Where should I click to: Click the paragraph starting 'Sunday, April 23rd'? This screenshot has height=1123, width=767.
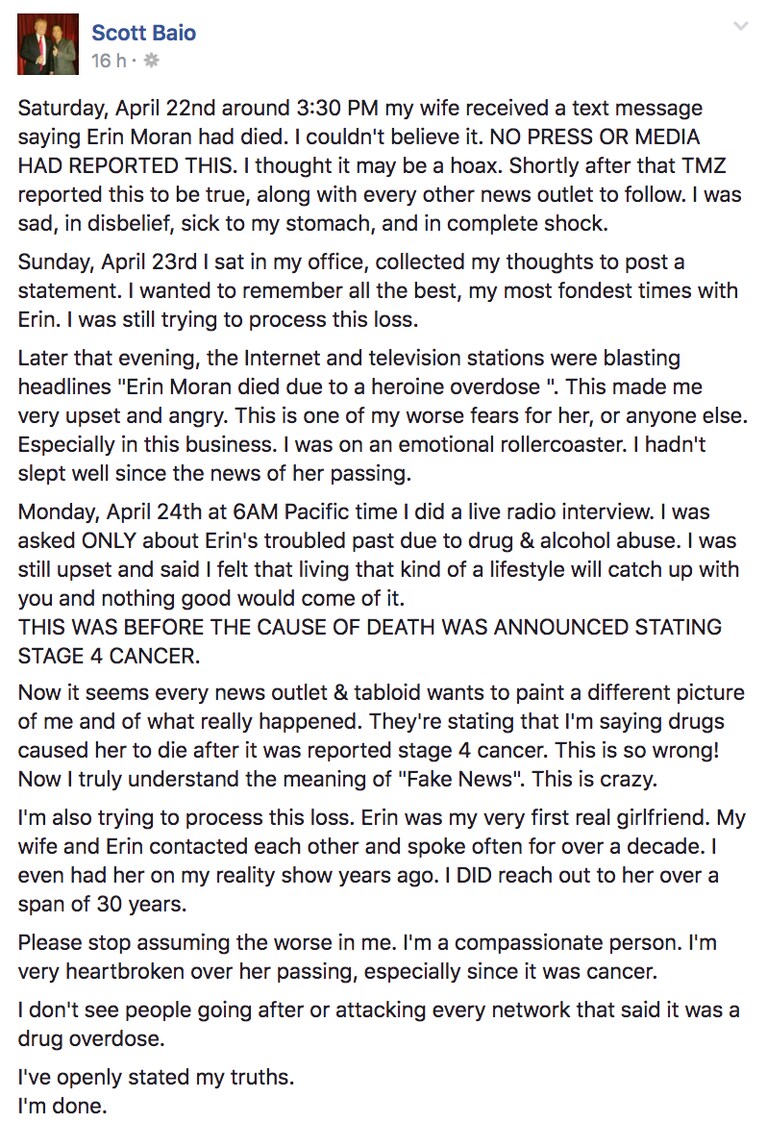point(377,291)
